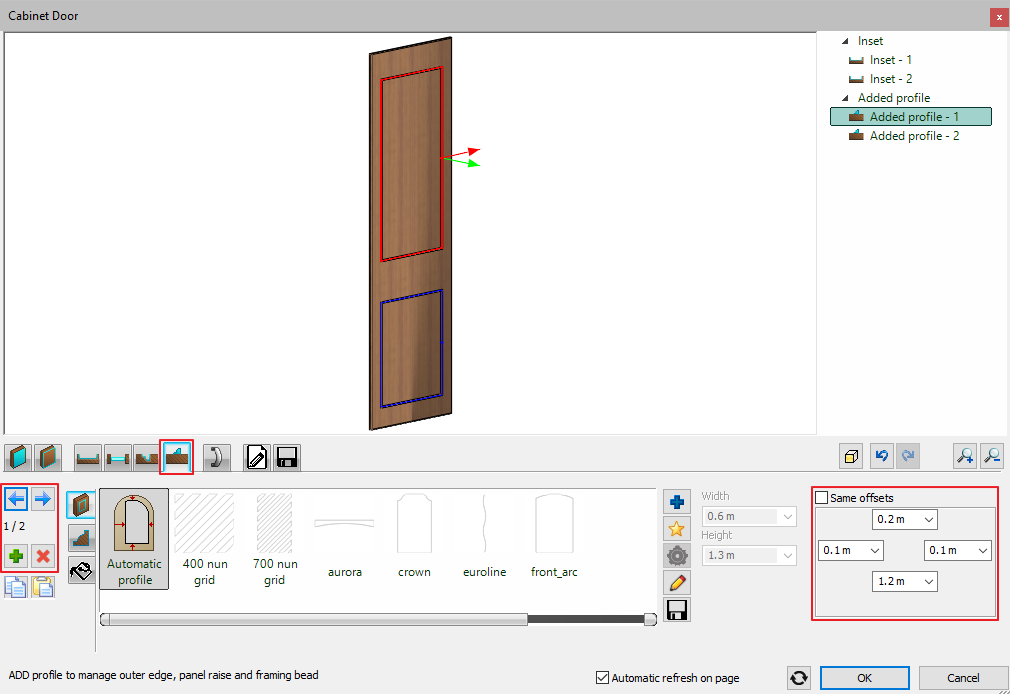Screen dimensions: 1010x694
Task: Click the yellow star favorites icon
Action: point(676,529)
